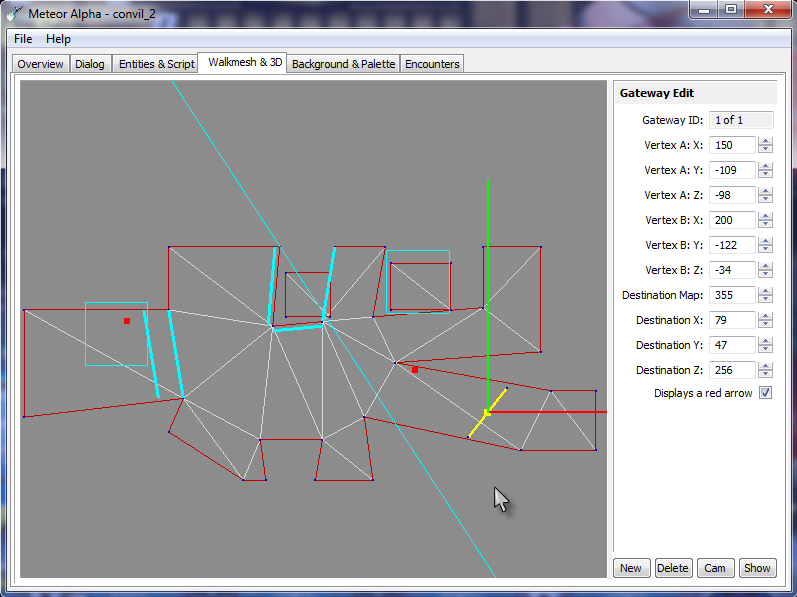Click the Destination X spinner arrows

click(x=765, y=320)
